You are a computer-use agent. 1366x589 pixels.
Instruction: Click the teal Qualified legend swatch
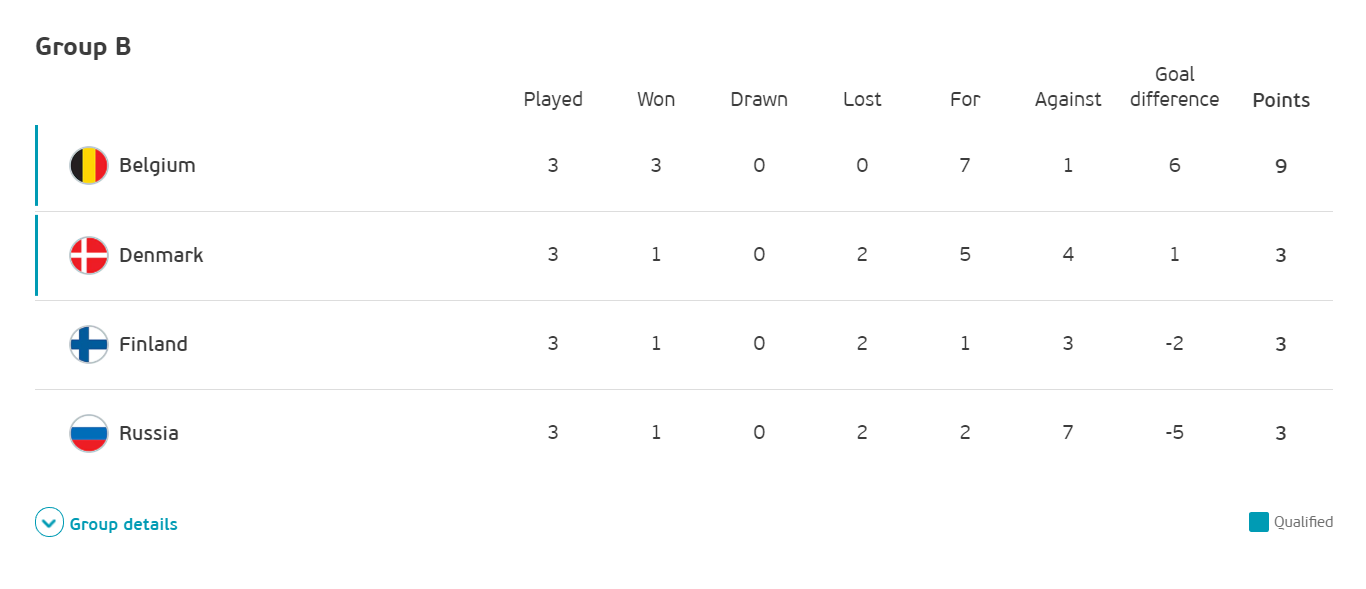(x=1259, y=522)
